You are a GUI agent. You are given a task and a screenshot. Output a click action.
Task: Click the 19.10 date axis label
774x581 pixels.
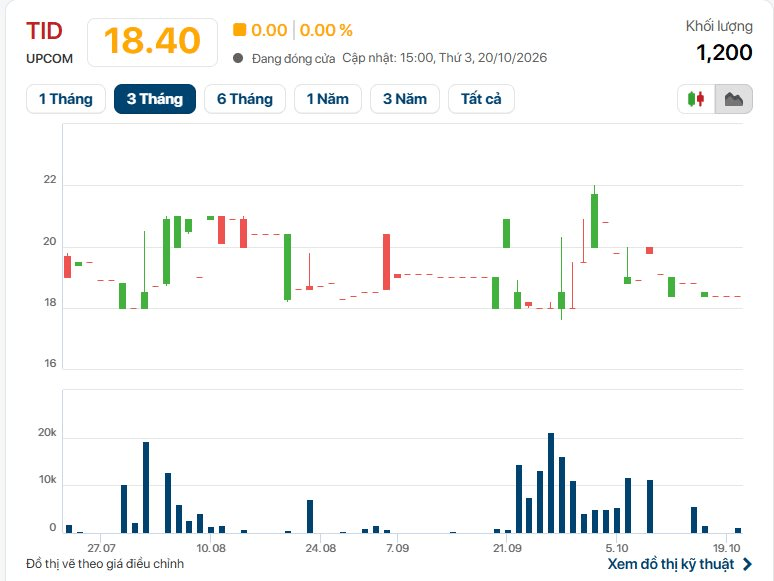tap(727, 548)
